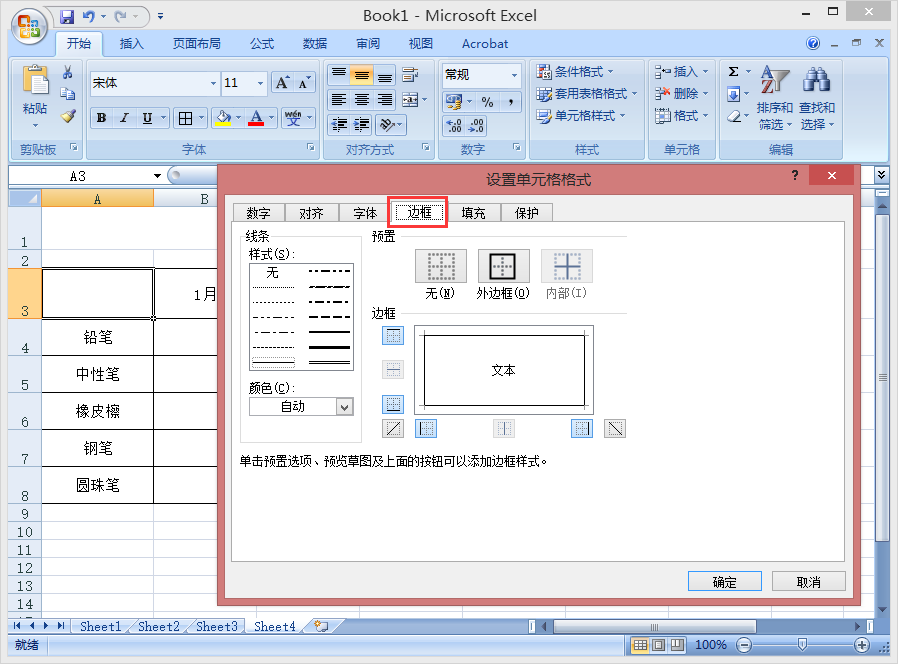The image size is (898, 664).
Task: Undo the last action
Action: tap(88, 17)
